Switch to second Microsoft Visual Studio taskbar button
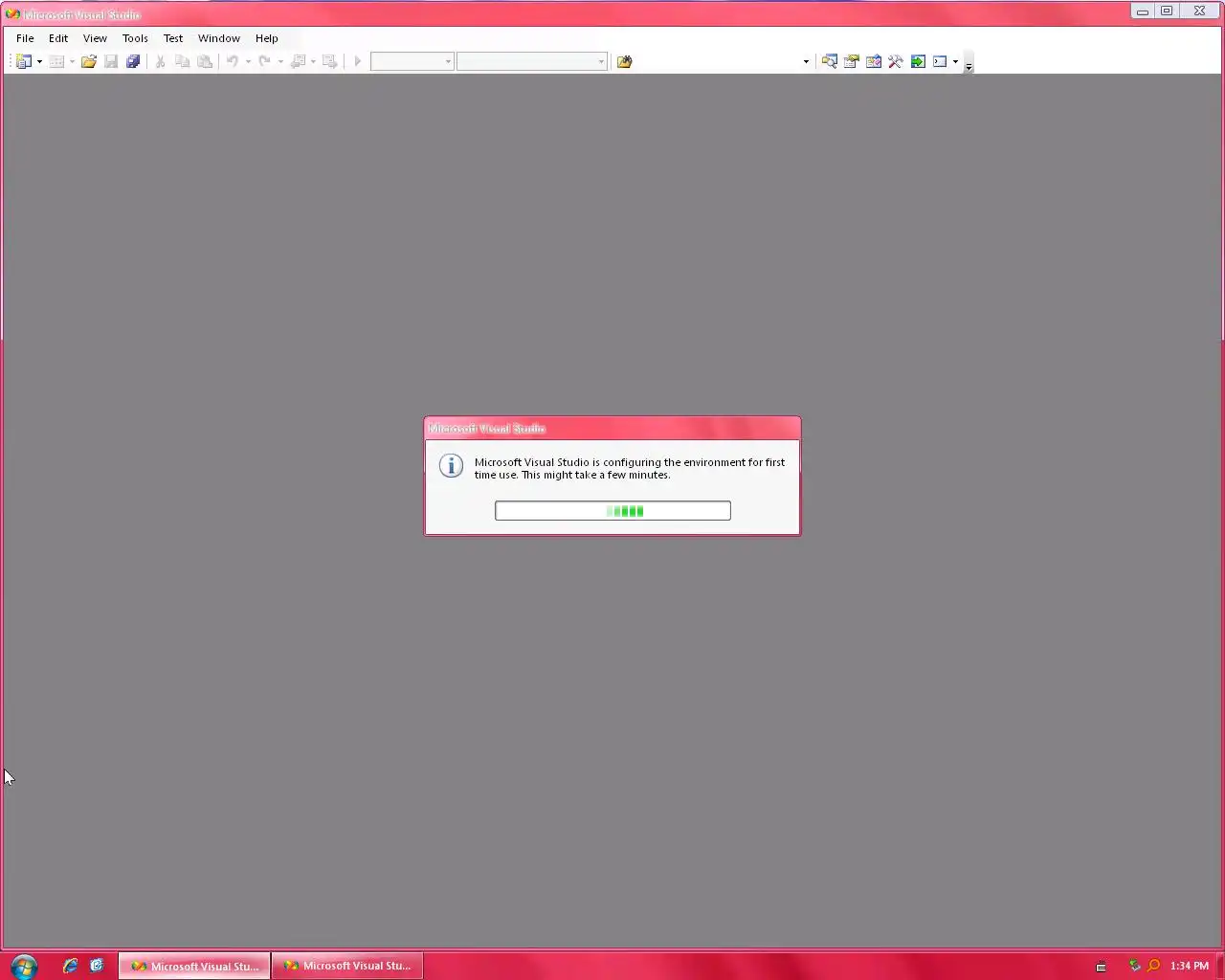The width and height of the screenshot is (1225, 980). click(347, 966)
